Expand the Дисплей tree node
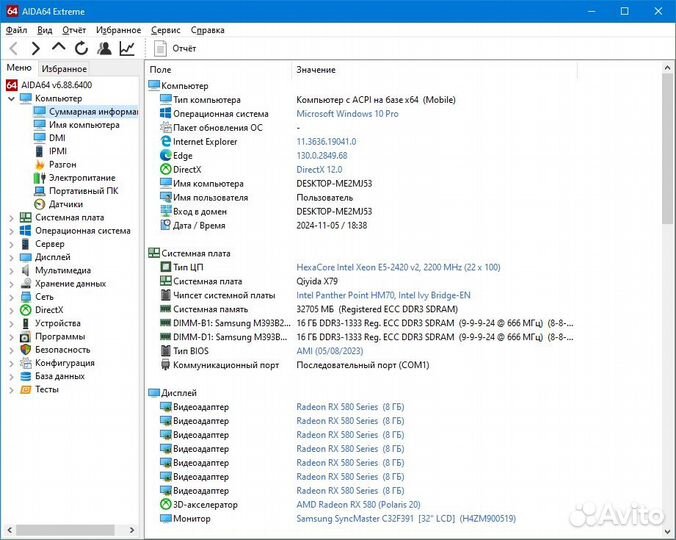The image size is (676, 540). (x=12, y=258)
